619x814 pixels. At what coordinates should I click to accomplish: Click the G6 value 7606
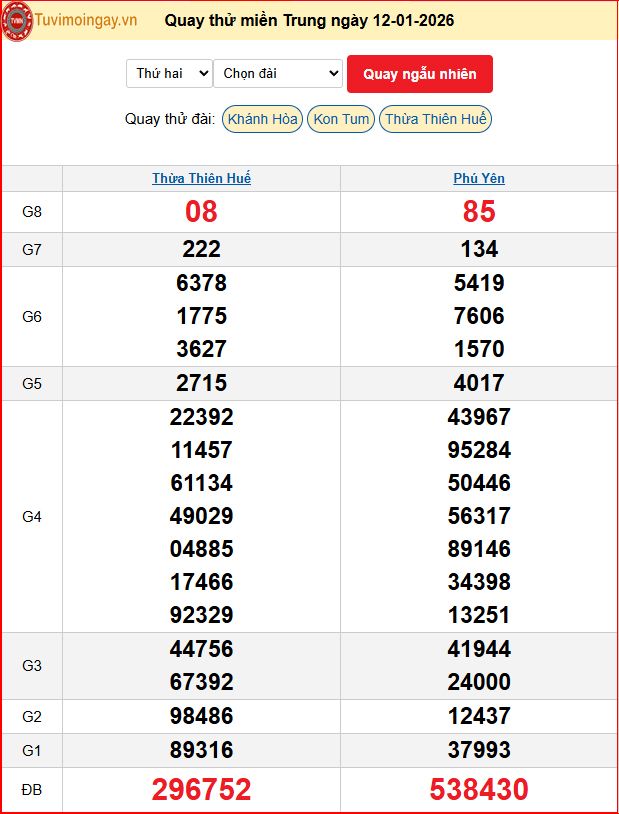click(x=479, y=316)
